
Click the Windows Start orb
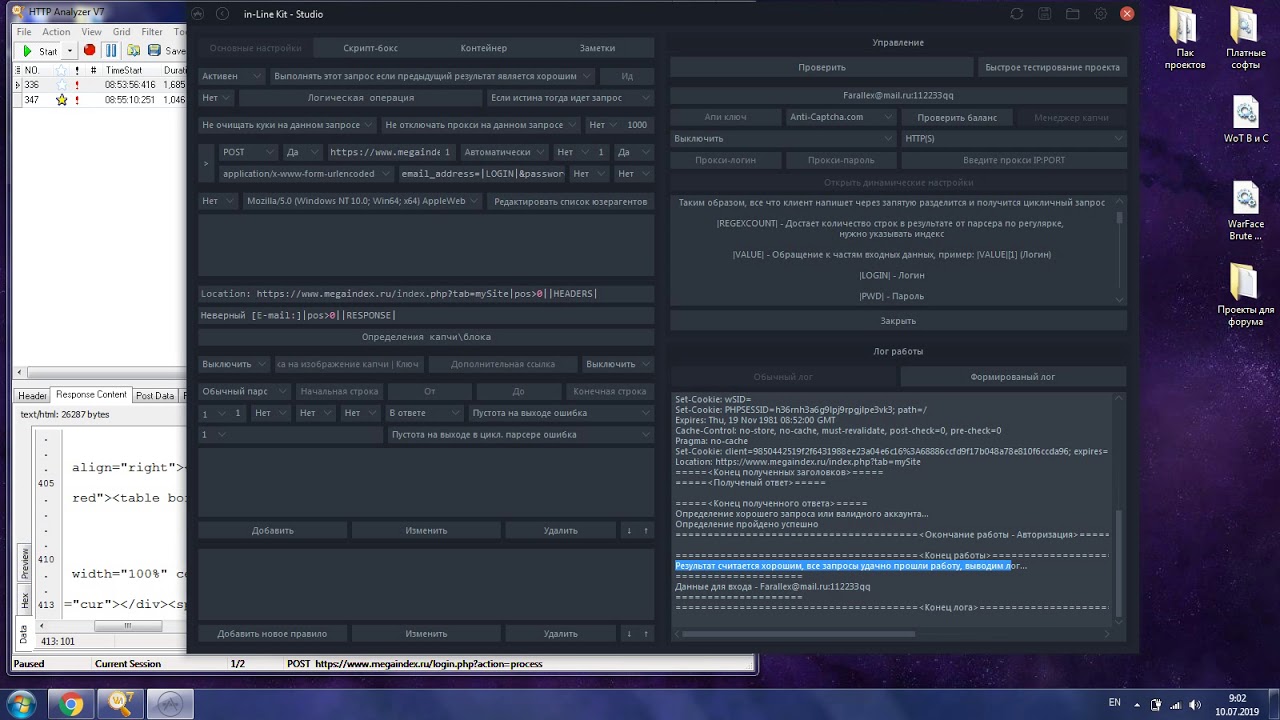point(21,704)
